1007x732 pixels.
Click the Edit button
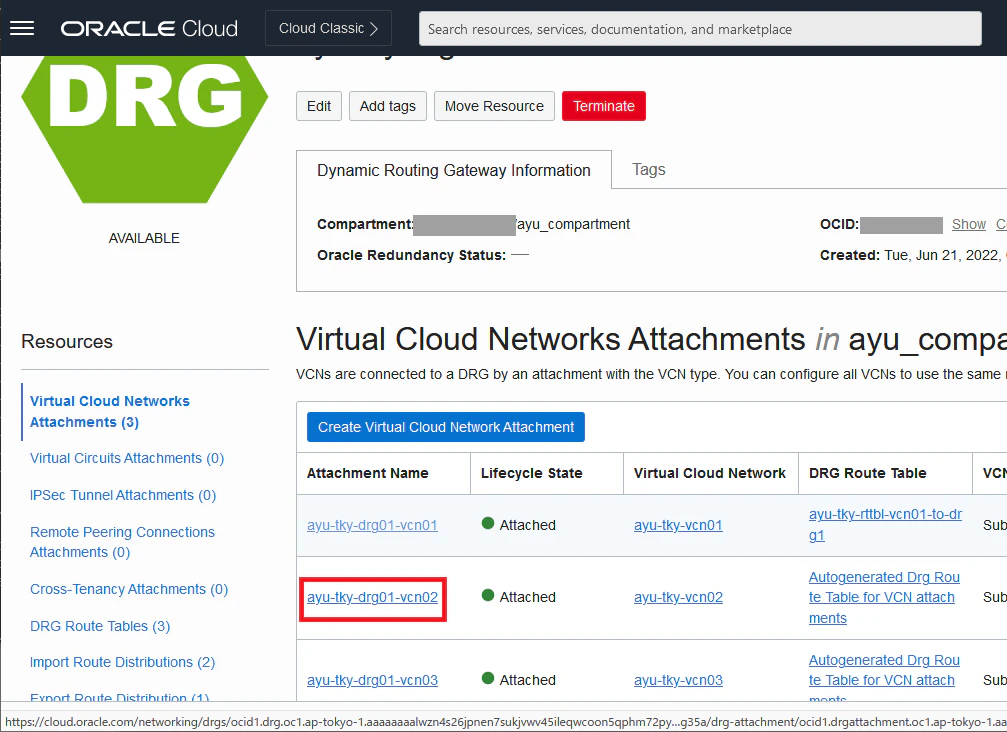pos(319,106)
